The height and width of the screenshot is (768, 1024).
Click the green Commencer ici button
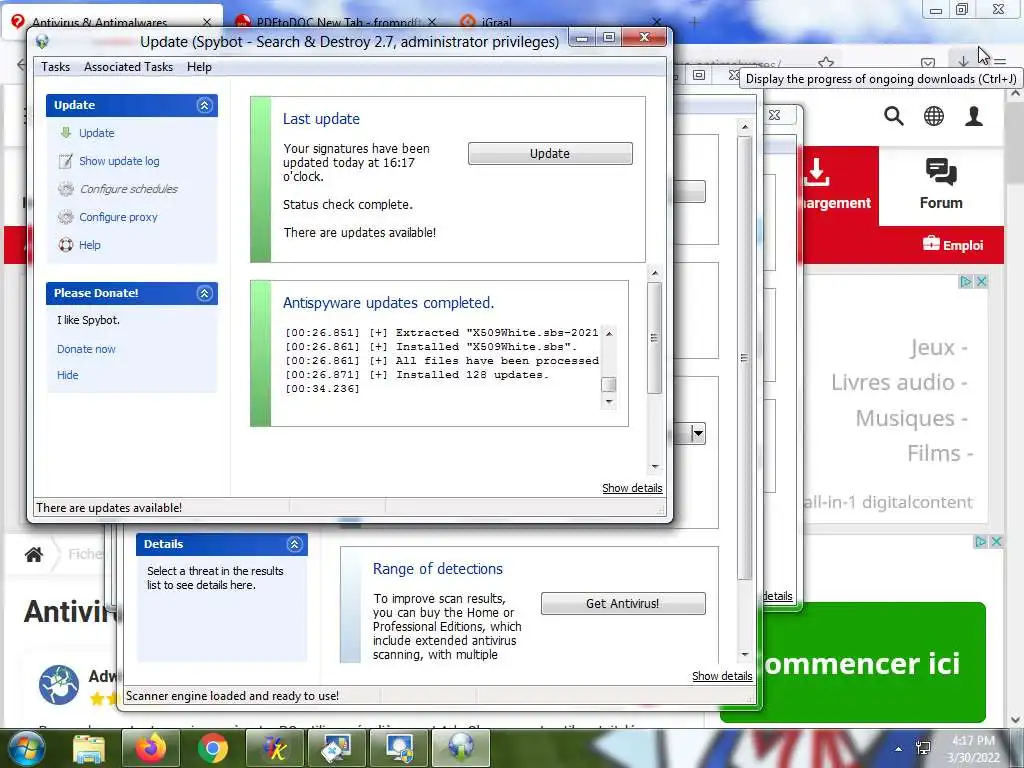tap(852, 662)
